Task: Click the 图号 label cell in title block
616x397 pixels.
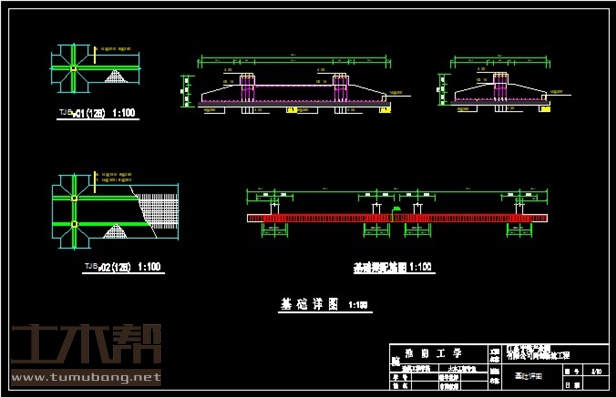Action: point(572,371)
